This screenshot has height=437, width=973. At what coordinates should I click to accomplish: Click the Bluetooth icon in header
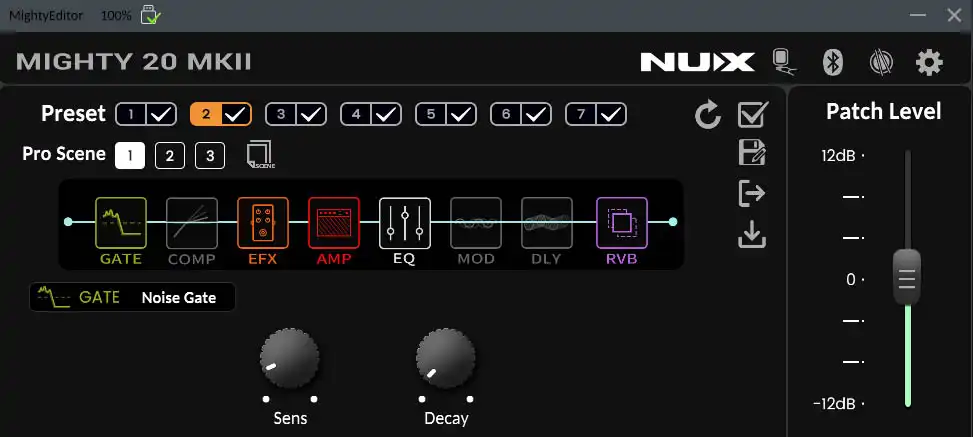point(832,62)
